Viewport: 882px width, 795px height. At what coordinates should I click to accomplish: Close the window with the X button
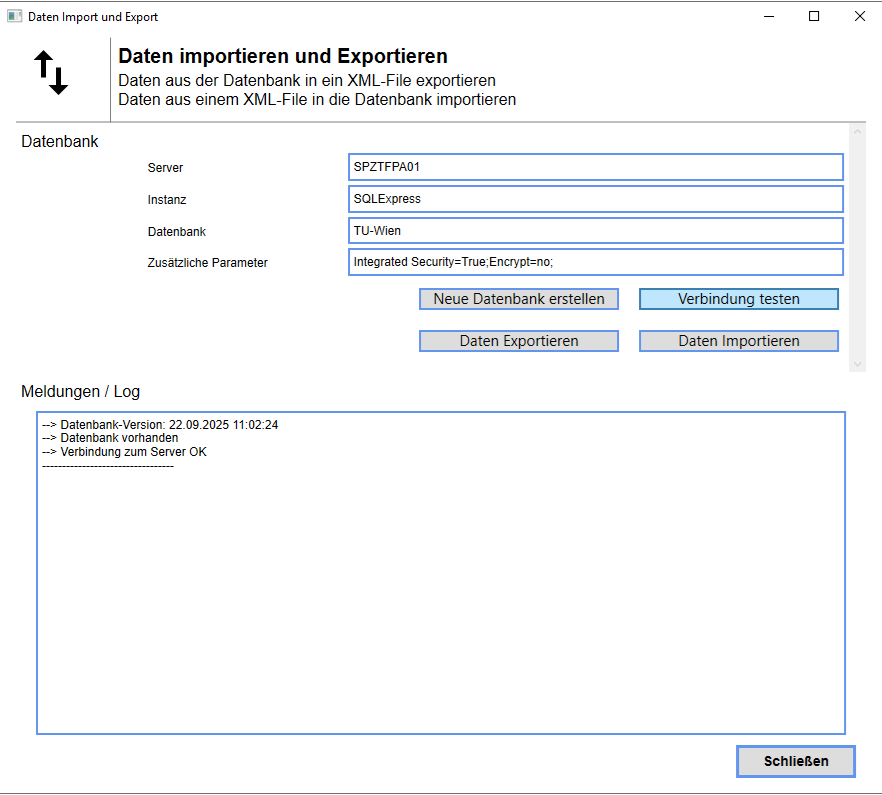coord(859,17)
